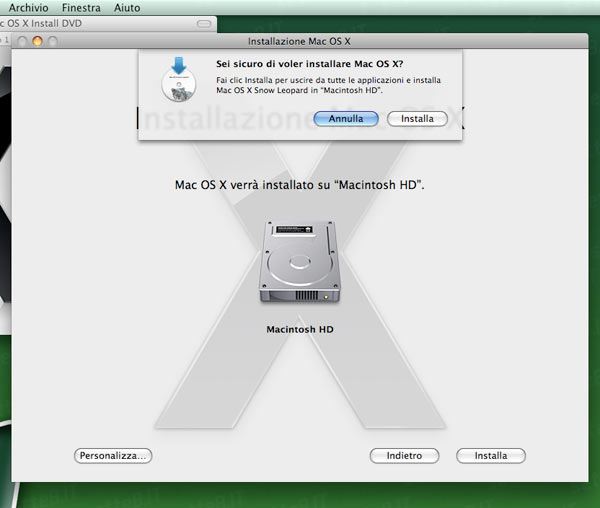Click the bottom Installa button of the window
This screenshot has height=508, width=600.
coord(491,456)
